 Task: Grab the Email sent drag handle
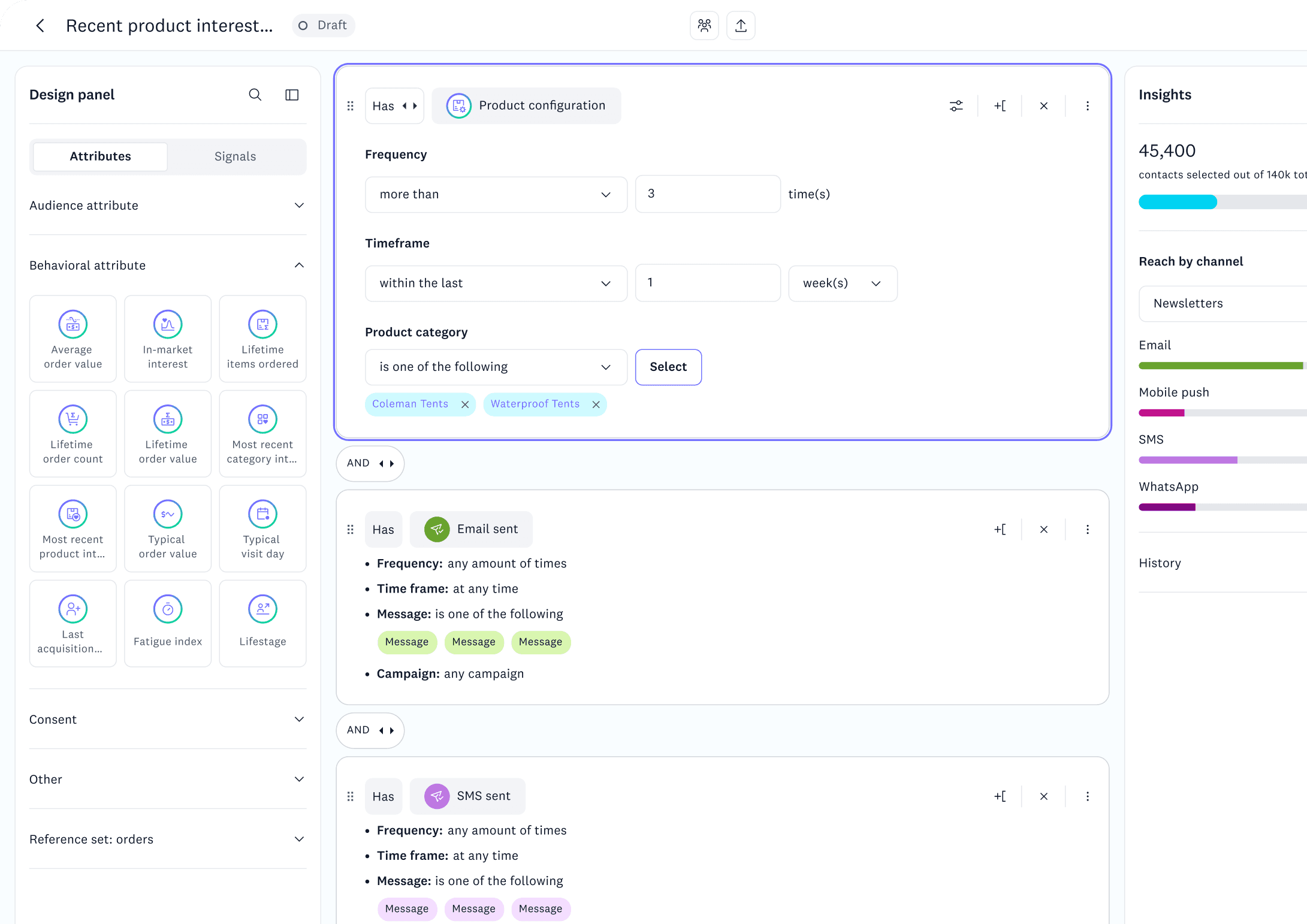(x=351, y=529)
